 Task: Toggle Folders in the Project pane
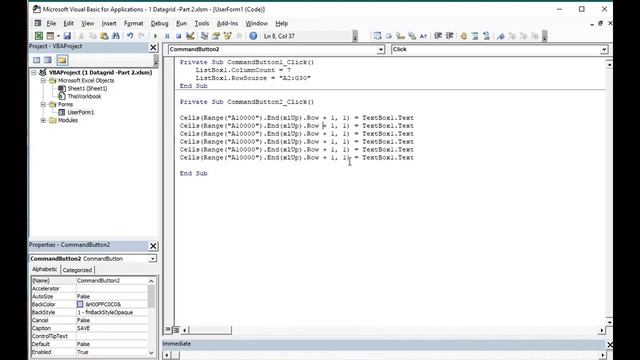(62, 60)
